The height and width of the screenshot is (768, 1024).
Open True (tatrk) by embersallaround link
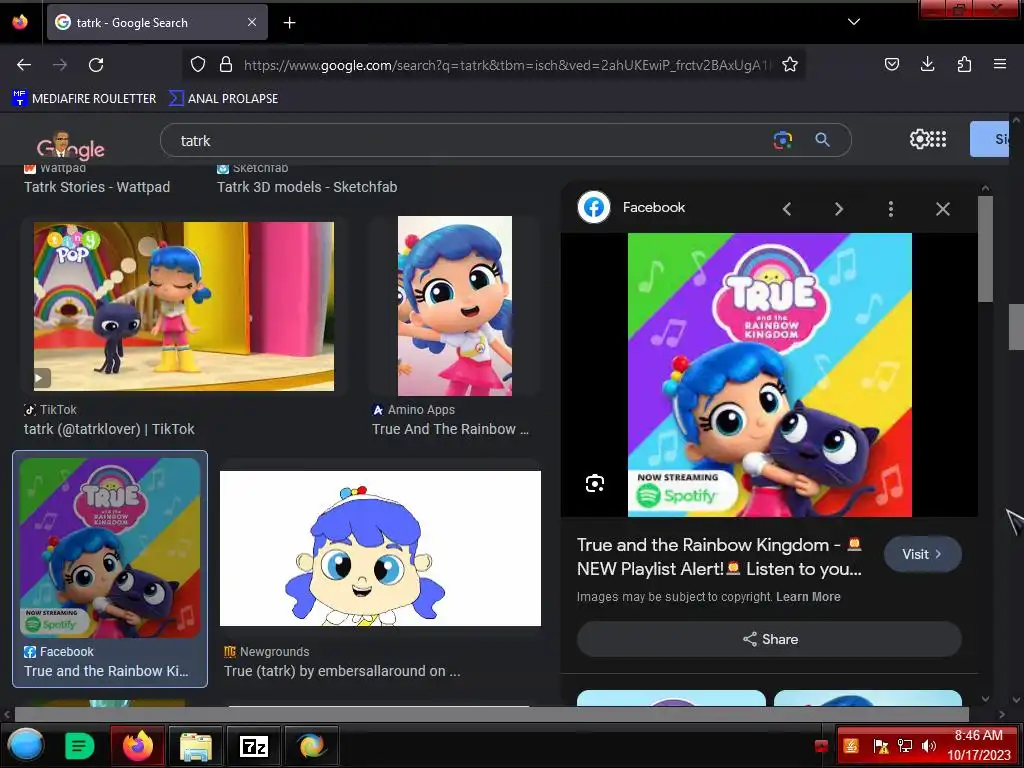point(342,671)
